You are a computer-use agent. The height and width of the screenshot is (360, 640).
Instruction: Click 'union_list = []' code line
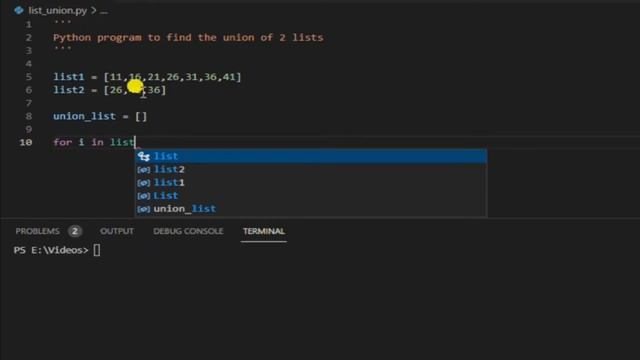pyautogui.click(x=100, y=116)
